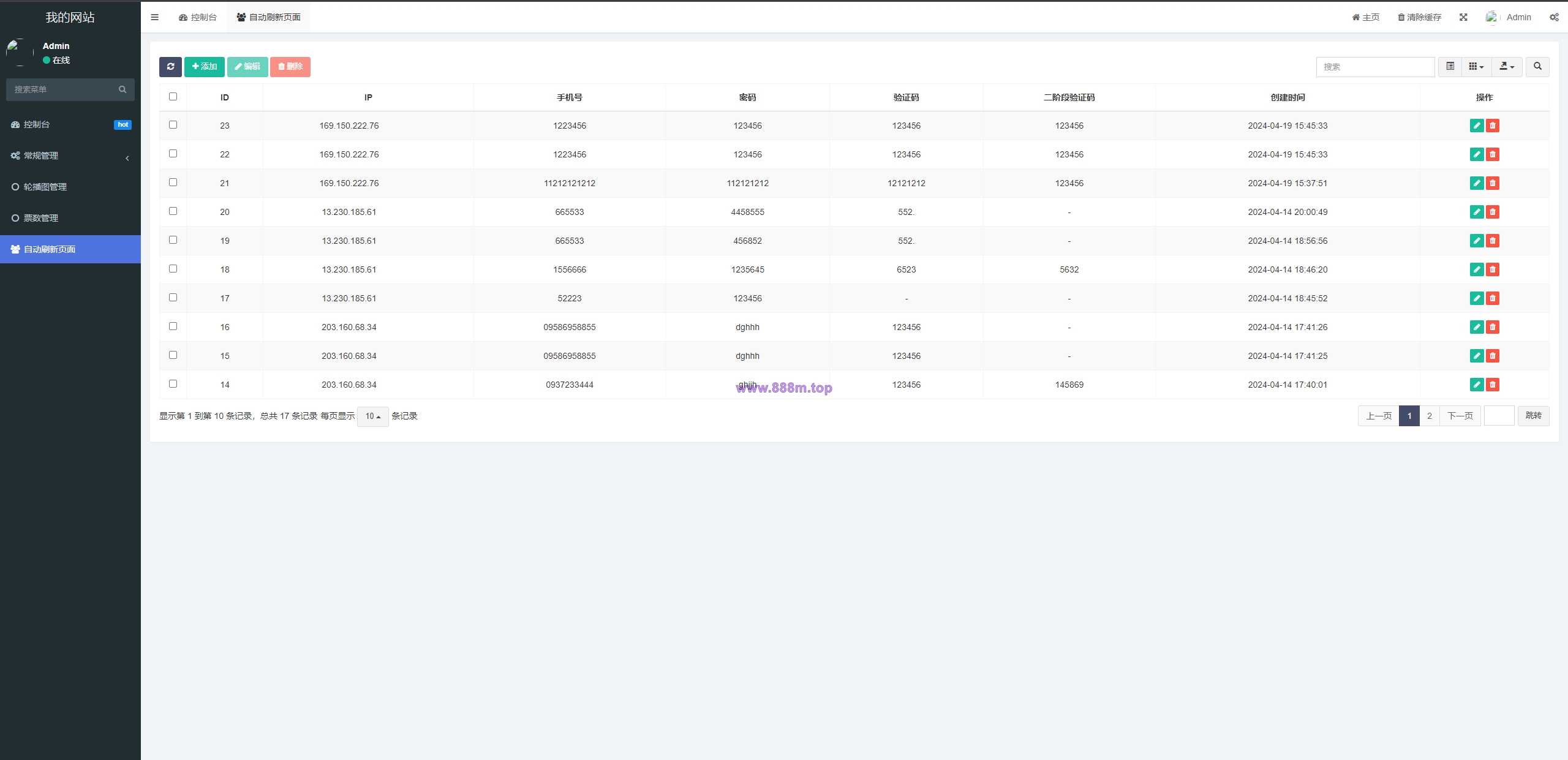Check the checkbox for row ID 17
This screenshot has height=760, width=1568.
[x=173, y=298]
